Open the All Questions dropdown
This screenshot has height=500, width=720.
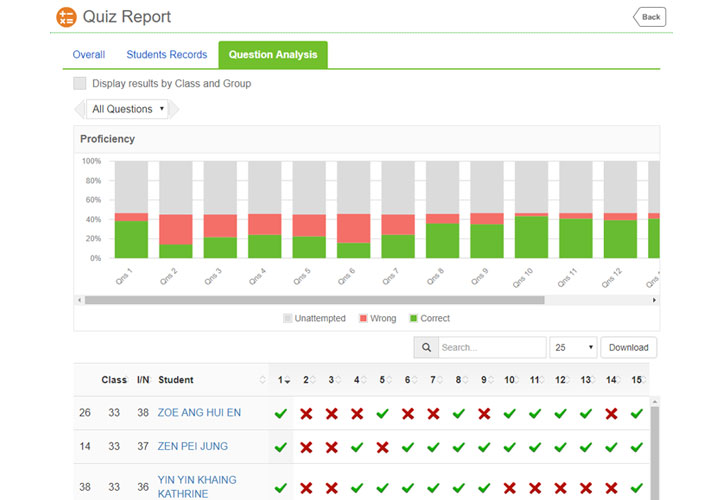pos(127,109)
